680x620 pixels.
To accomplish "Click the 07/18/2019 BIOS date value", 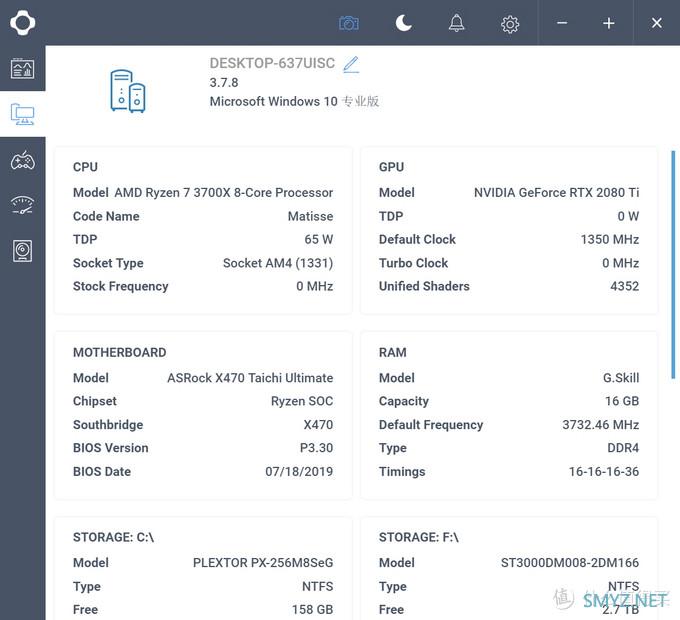I will [299, 472].
